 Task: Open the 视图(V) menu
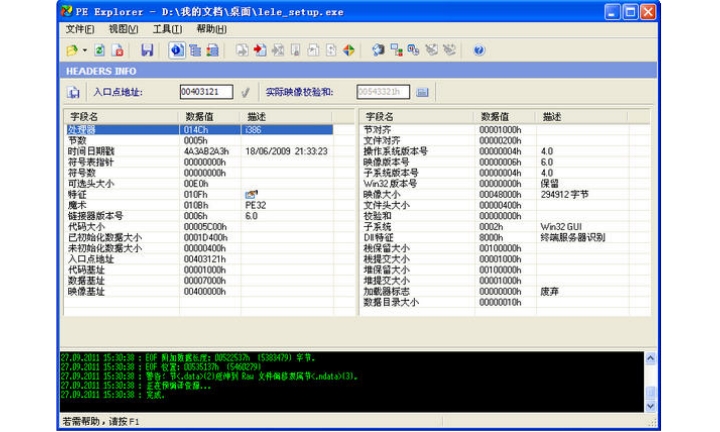point(123,29)
